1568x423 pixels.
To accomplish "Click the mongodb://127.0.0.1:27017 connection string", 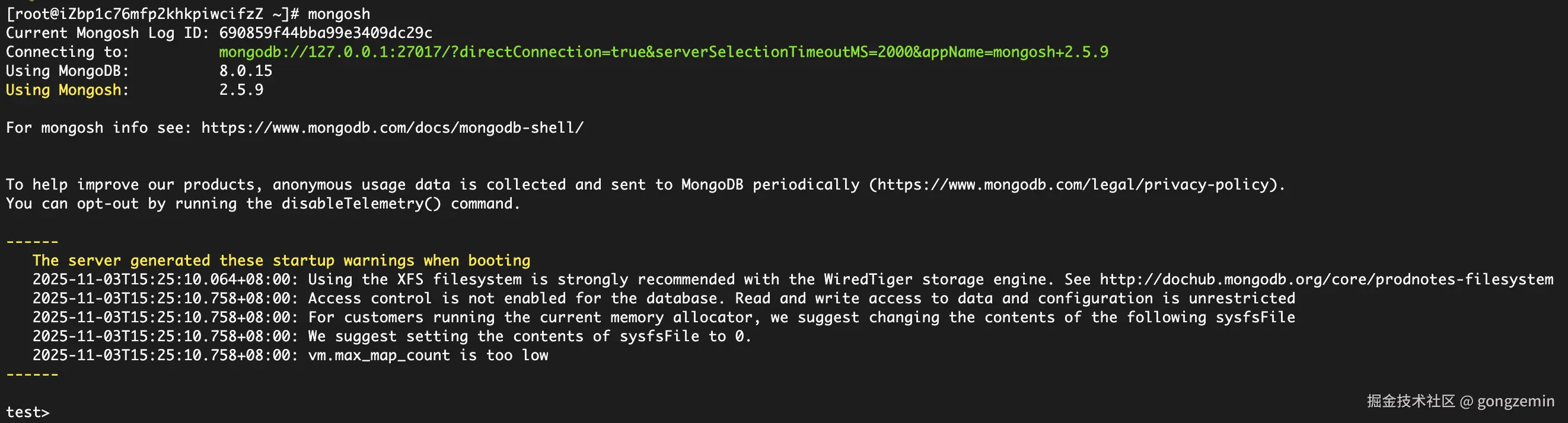I will [664, 52].
